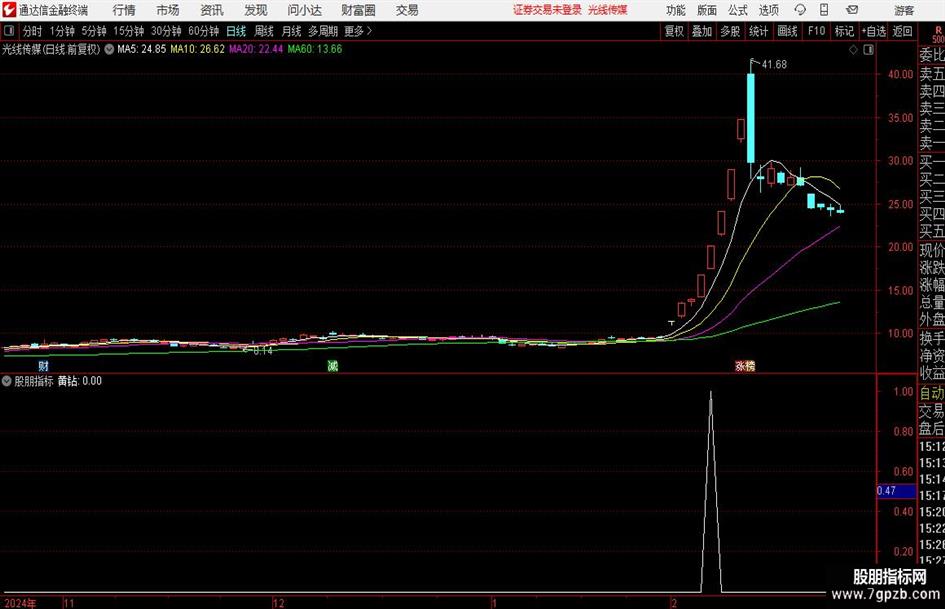Click the MA10: 26.62 value

198,49
